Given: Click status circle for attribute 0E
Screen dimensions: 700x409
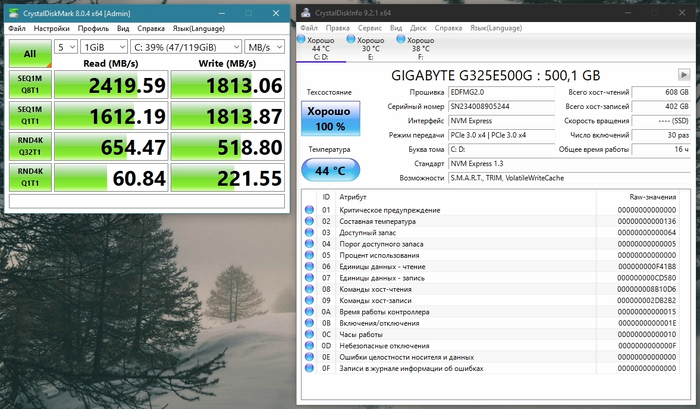Looking at the screenshot, I should coord(309,357).
